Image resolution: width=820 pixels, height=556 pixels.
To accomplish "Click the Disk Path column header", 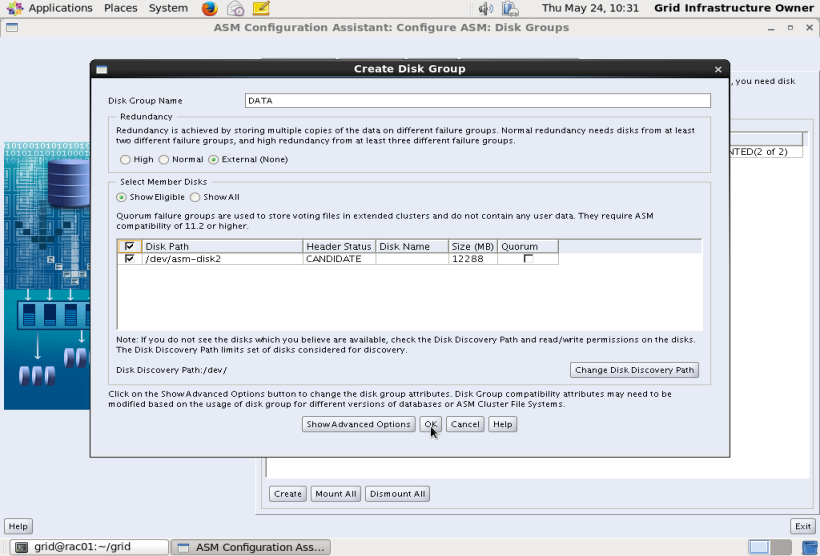I will point(222,246).
